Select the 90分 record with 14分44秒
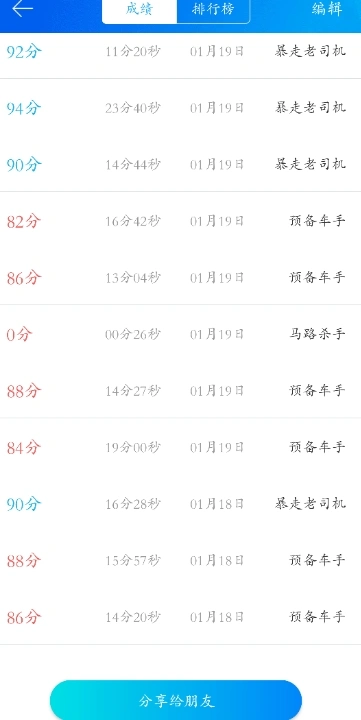This screenshot has width=361, height=720. [180, 164]
